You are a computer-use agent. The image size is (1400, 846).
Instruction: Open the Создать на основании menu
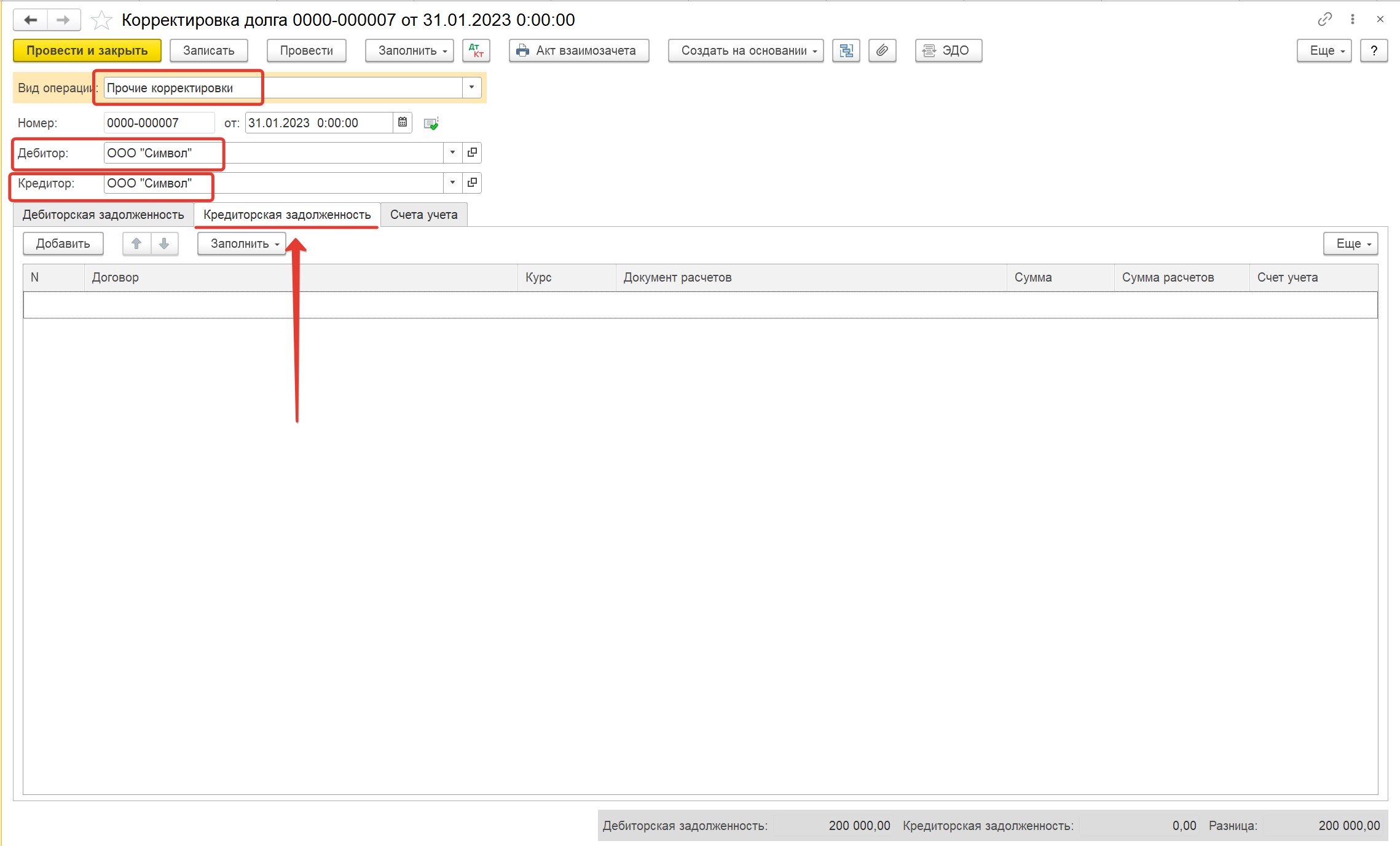click(745, 50)
